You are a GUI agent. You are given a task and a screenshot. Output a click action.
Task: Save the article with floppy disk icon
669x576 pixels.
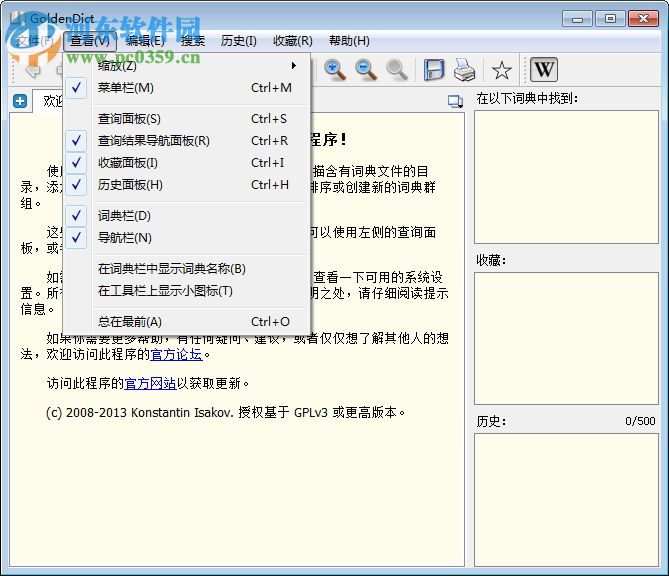coord(433,70)
